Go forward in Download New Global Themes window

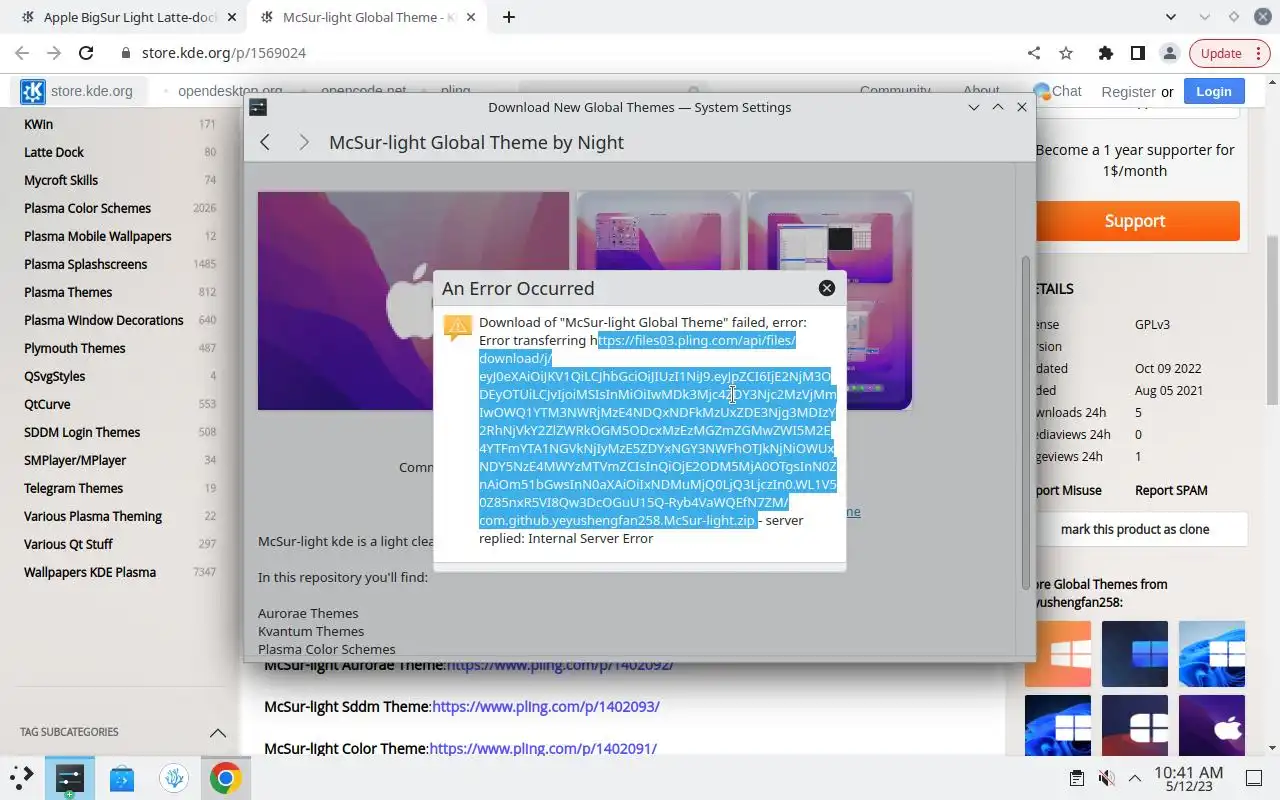coord(303,142)
